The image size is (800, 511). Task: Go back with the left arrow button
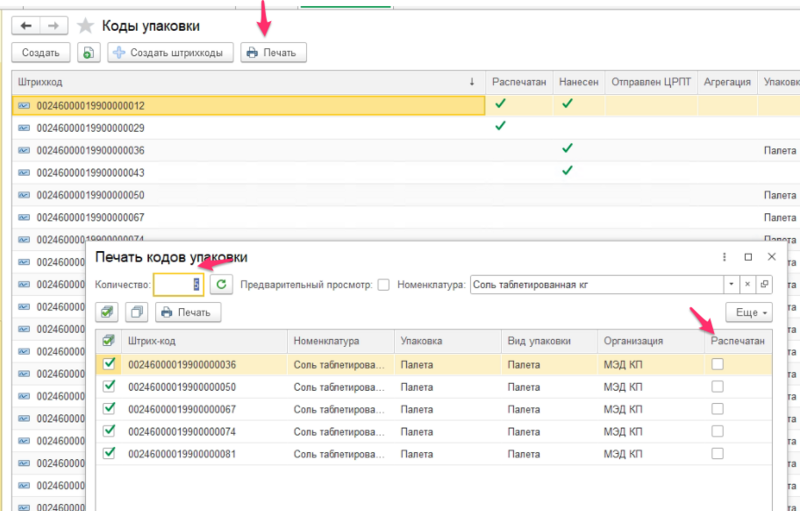tap(26, 25)
